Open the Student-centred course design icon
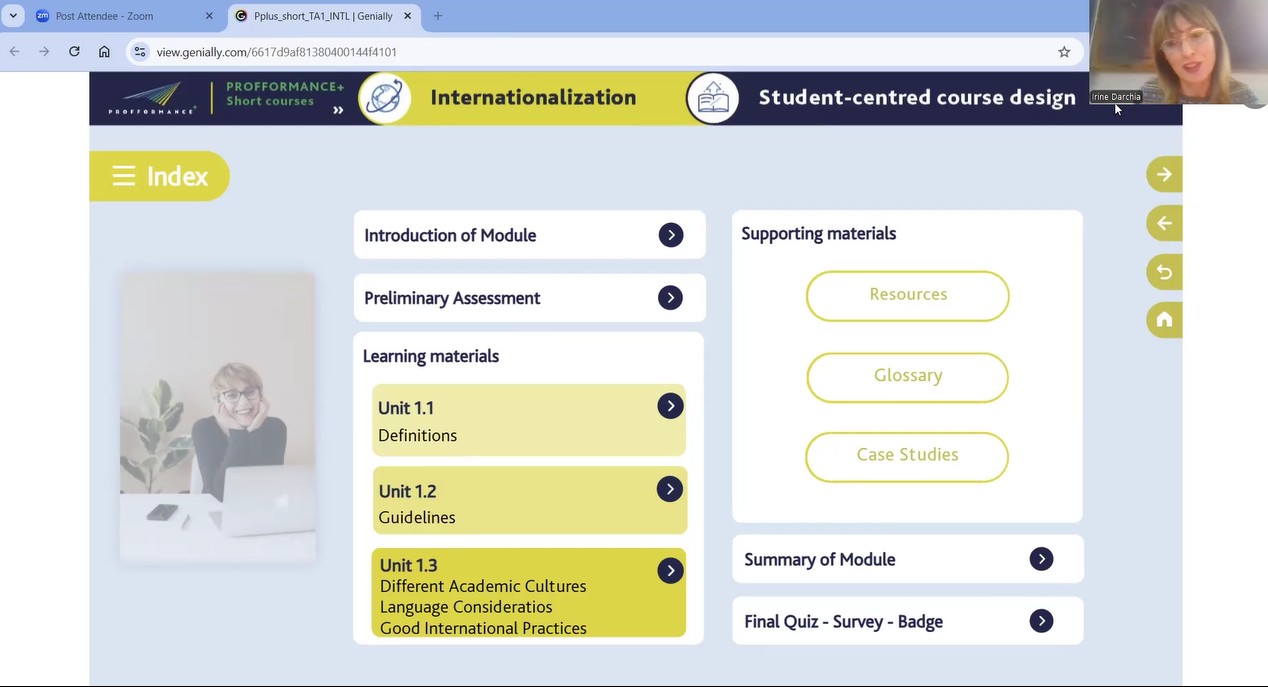 pyautogui.click(x=712, y=98)
